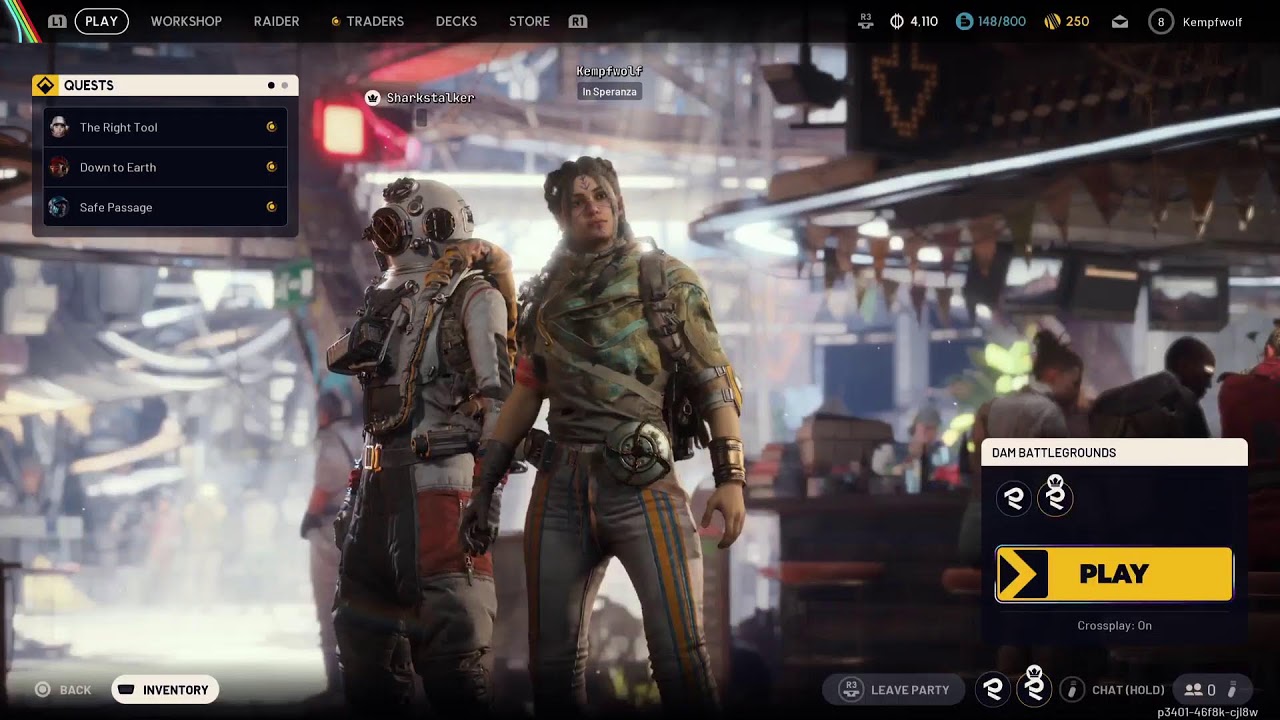Open the Workshop tab

click(186, 21)
